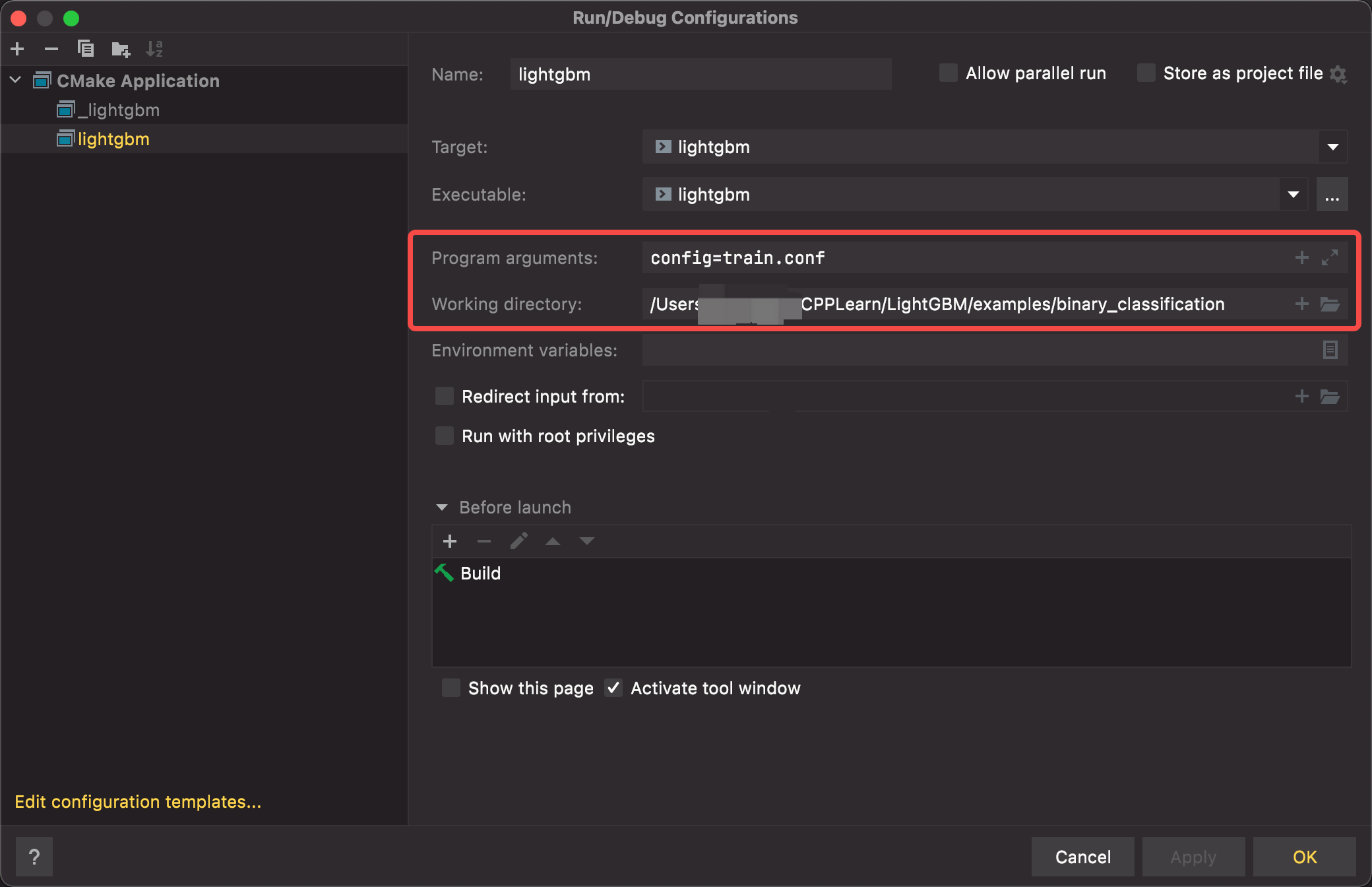Image resolution: width=1372 pixels, height=887 pixels.
Task: Click the environment variables clipboard icon
Action: 1330,350
